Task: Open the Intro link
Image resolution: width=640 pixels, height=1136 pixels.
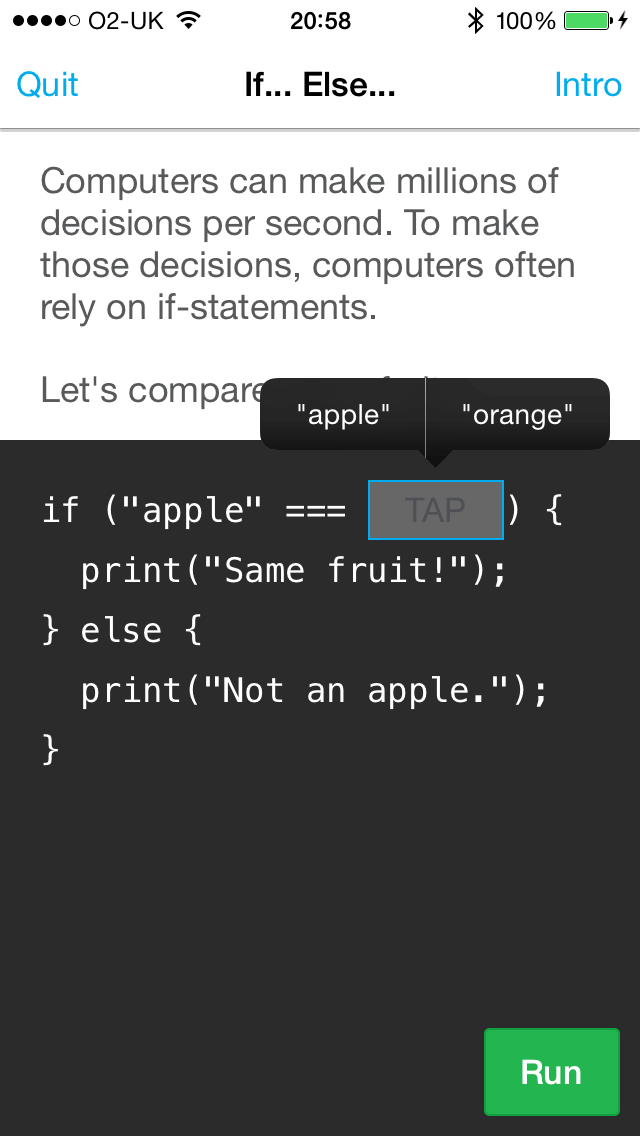Action: click(x=588, y=85)
